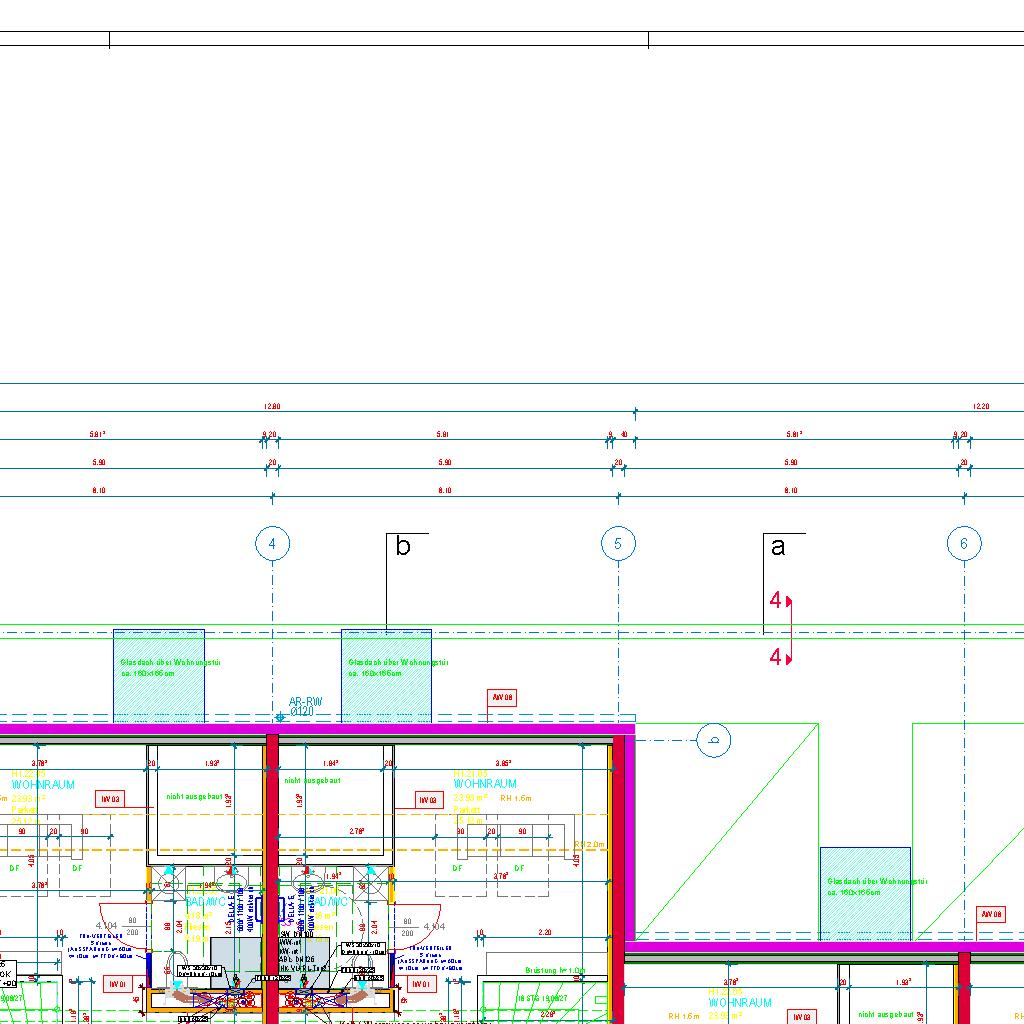1024x1024 pixels.
Task: Select the leftmost hatched Glasdach rectangle
Action: click(x=158, y=675)
